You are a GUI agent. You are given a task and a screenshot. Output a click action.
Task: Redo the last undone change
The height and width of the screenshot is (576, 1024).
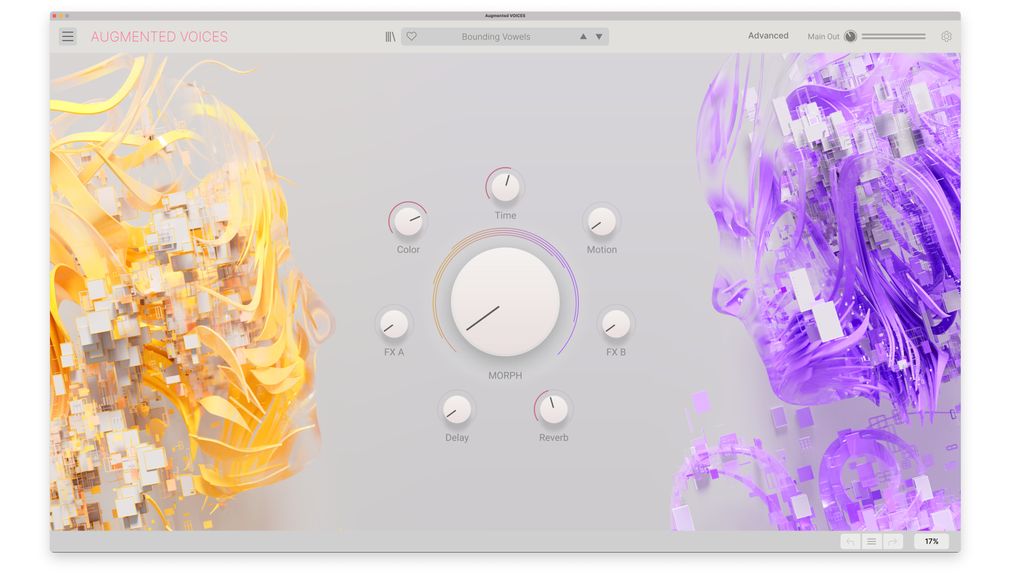tap(893, 541)
